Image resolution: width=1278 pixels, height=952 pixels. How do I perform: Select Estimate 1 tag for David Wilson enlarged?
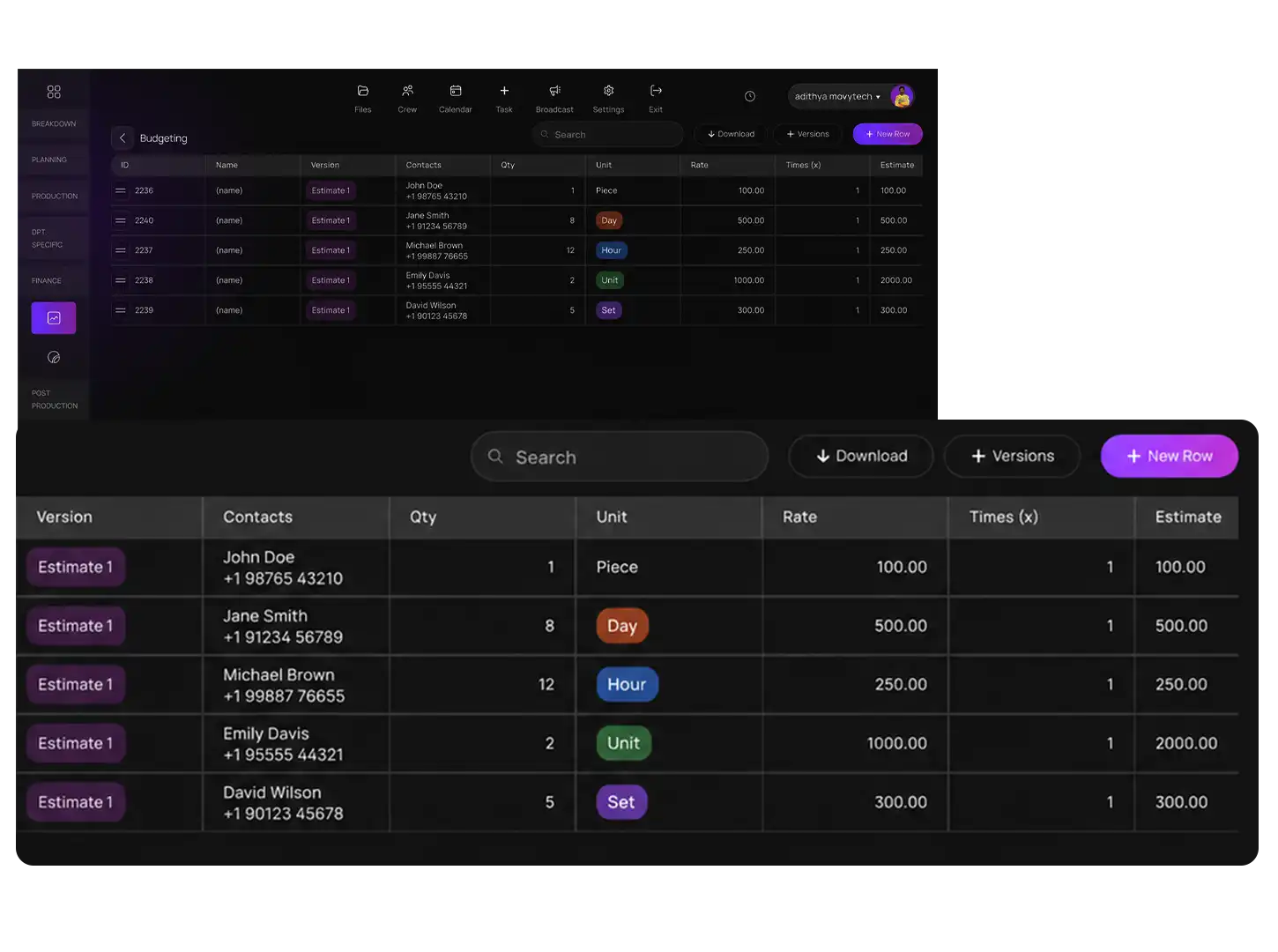tap(76, 802)
